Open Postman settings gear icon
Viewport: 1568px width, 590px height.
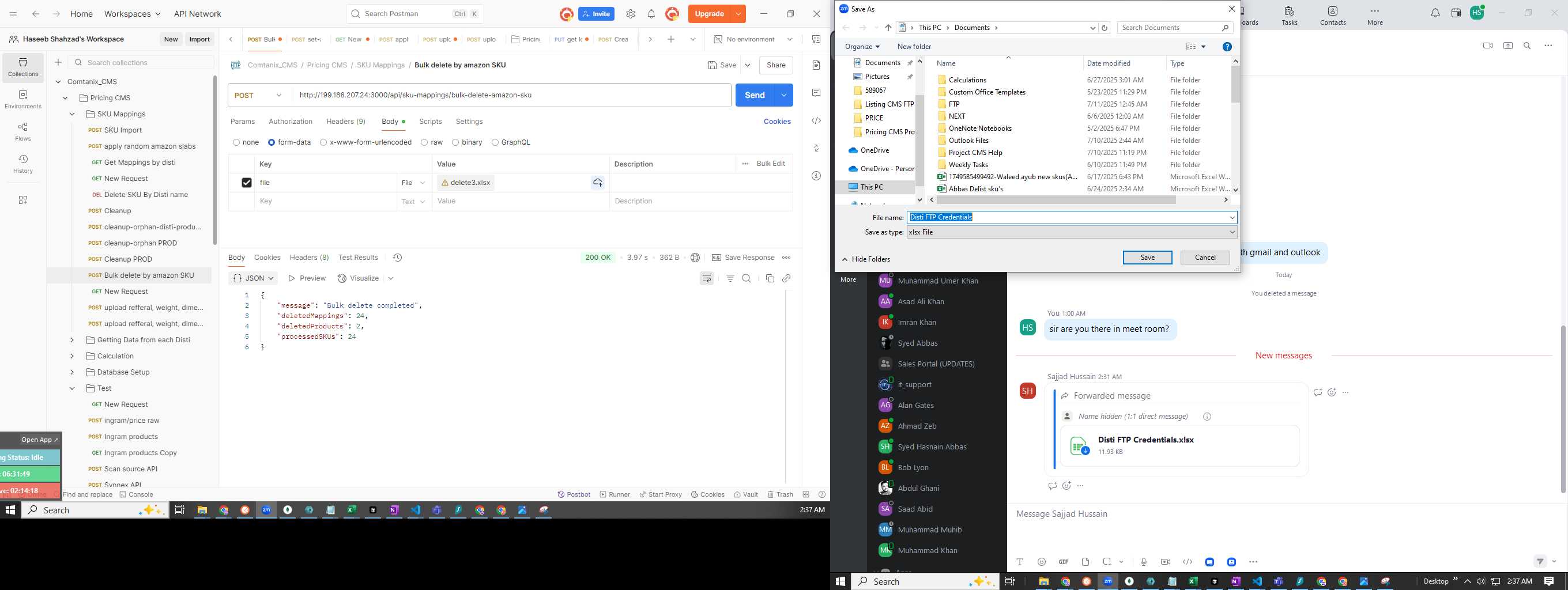[x=631, y=14]
